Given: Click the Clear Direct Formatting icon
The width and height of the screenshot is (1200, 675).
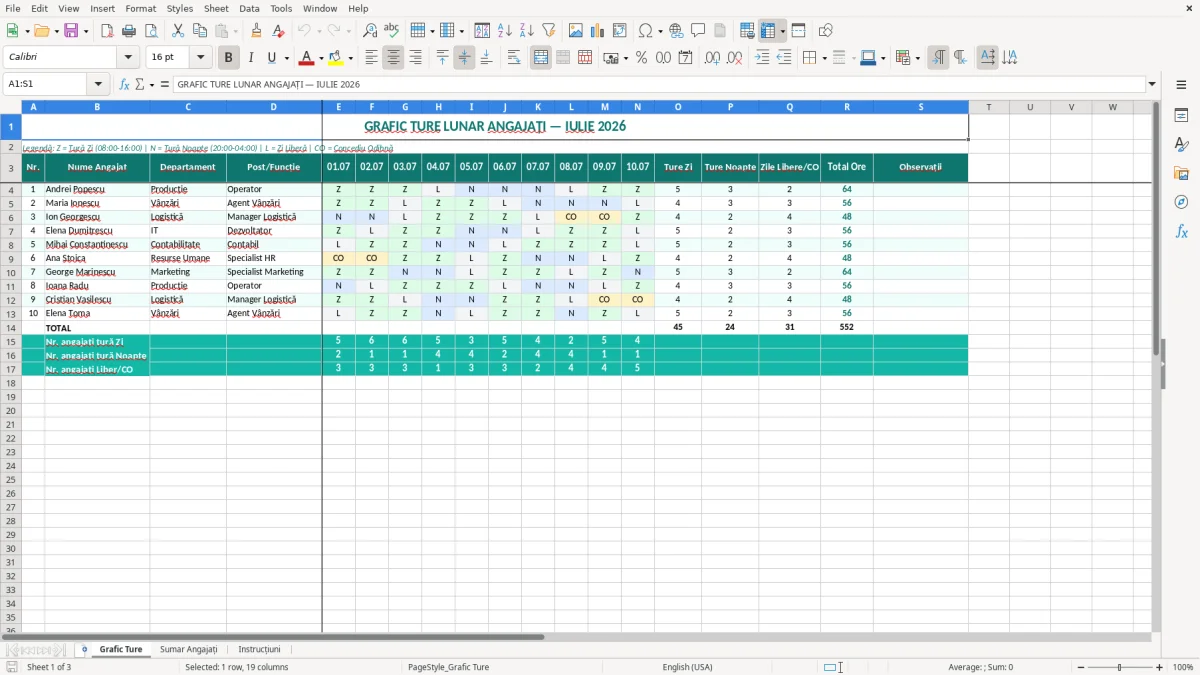Looking at the screenshot, I should click(278, 31).
